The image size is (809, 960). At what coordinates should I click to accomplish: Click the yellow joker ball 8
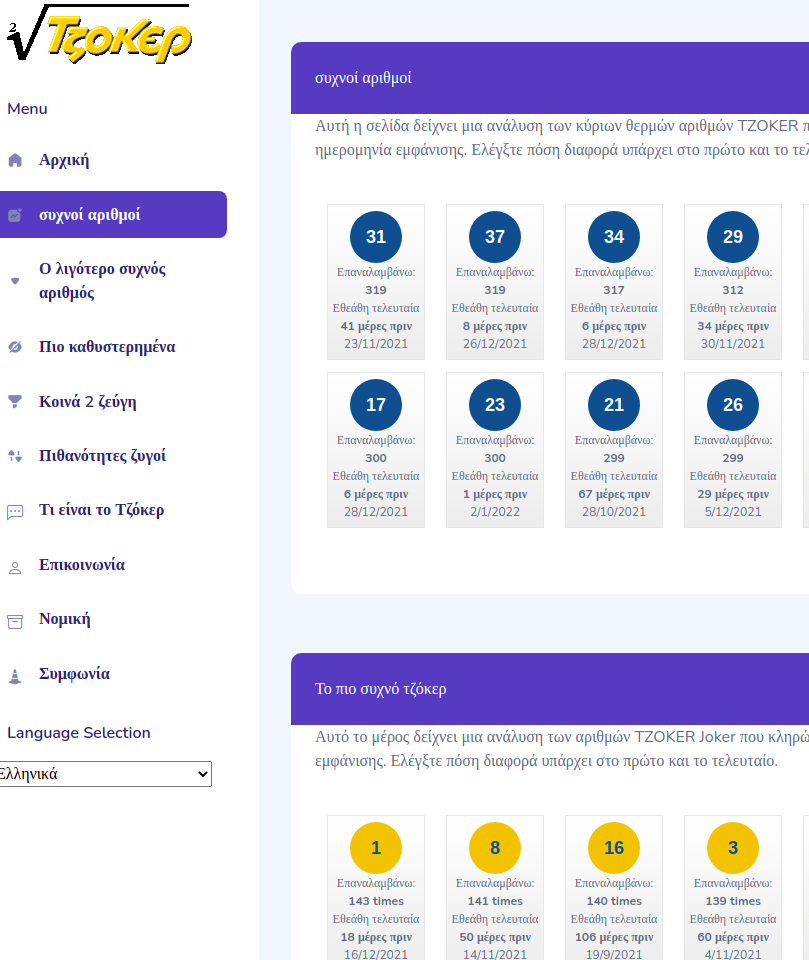pyautogui.click(x=495, y=848)
